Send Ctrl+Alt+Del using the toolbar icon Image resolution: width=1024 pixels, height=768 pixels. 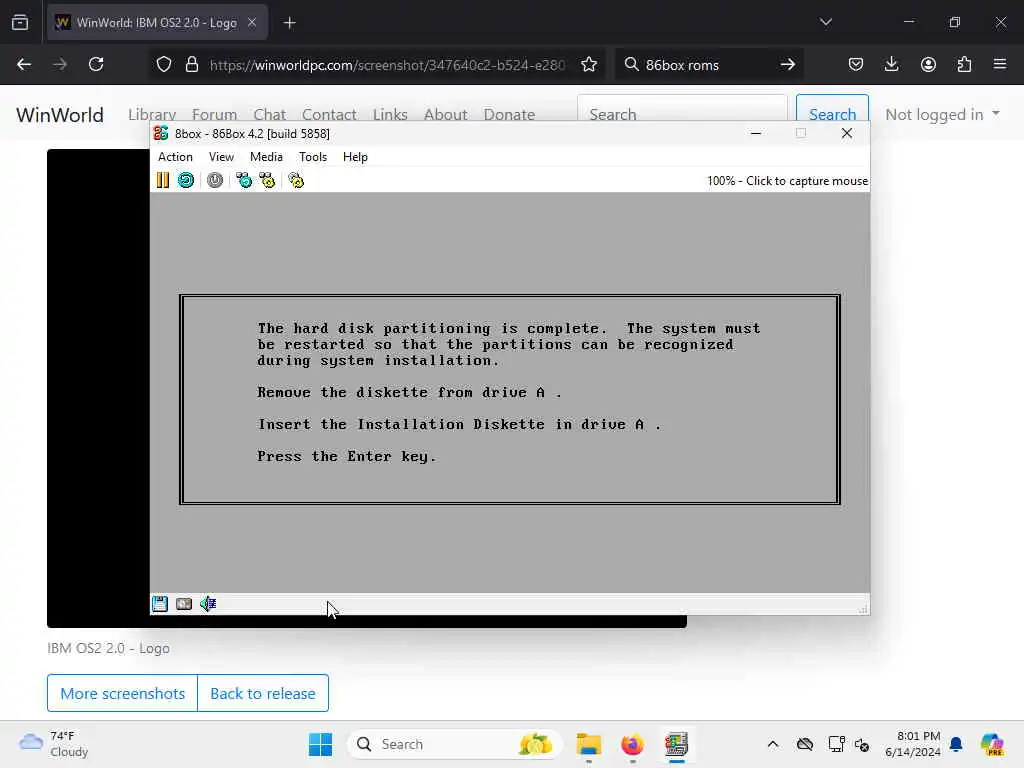click(244, 180)
